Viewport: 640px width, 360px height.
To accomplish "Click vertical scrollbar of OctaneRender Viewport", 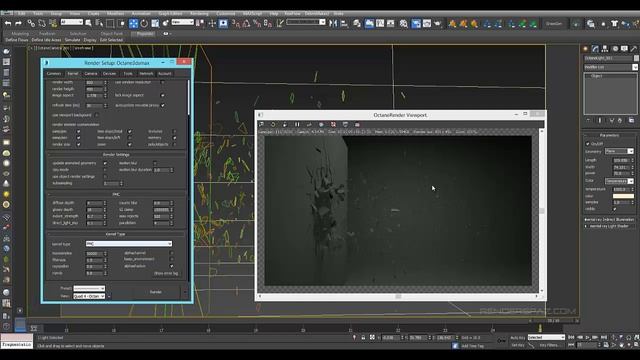I will [542, 211].
